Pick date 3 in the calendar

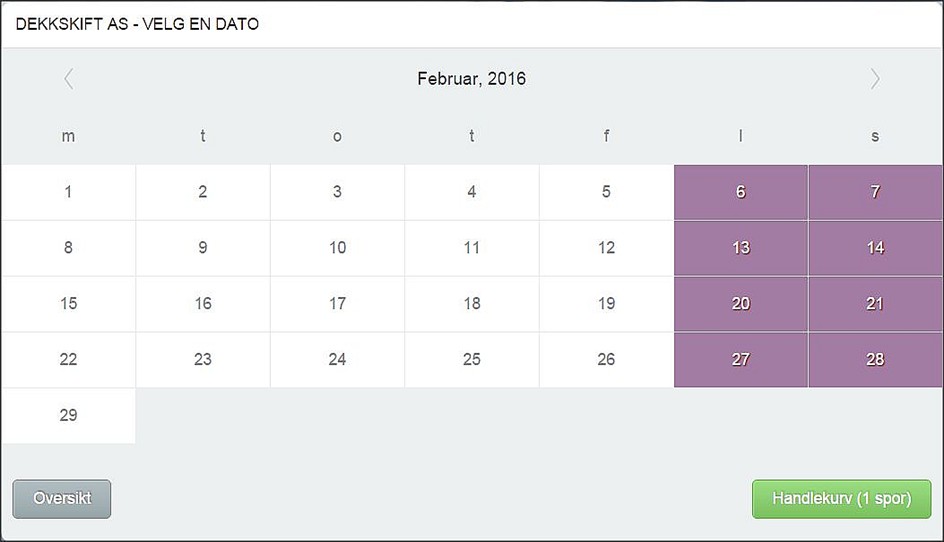(337, 192)
